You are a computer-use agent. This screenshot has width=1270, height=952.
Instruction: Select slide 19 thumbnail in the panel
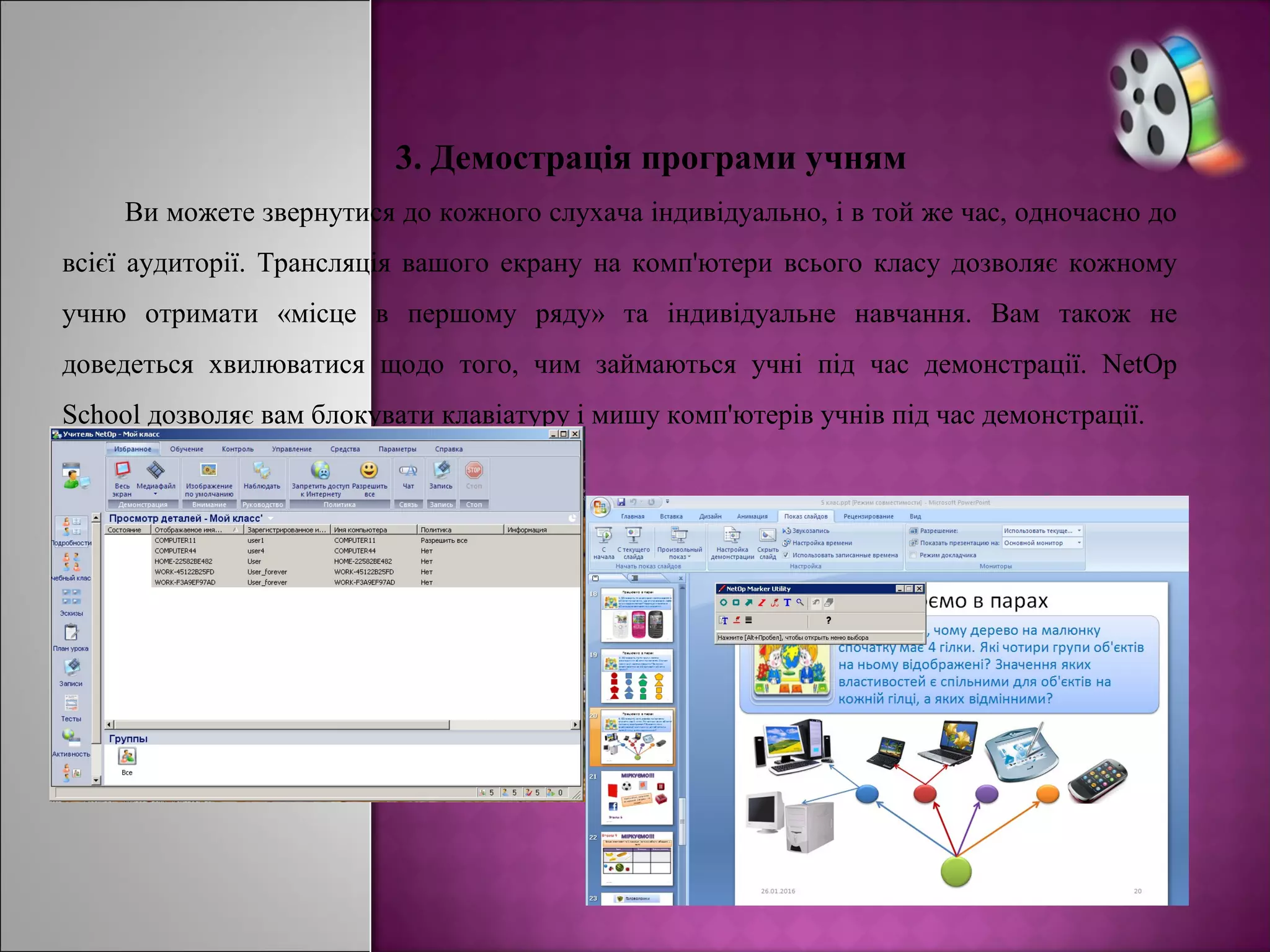tap(637, 676)
